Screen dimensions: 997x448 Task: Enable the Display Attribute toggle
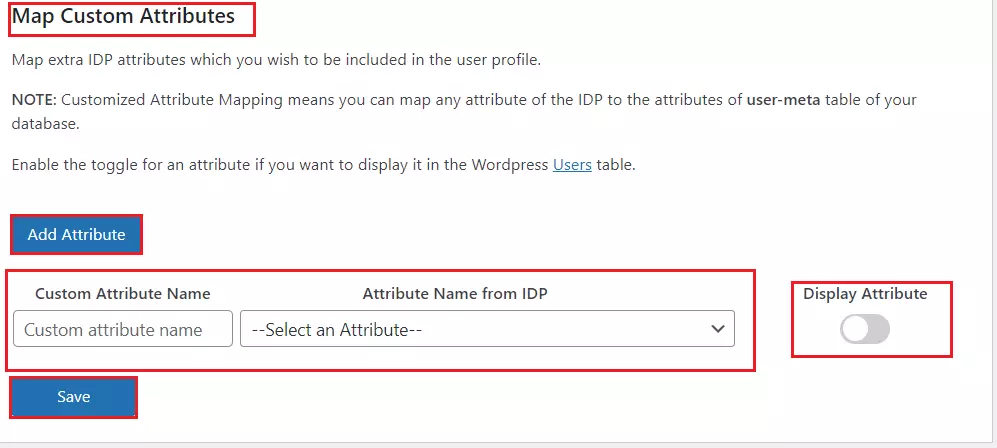865,329
